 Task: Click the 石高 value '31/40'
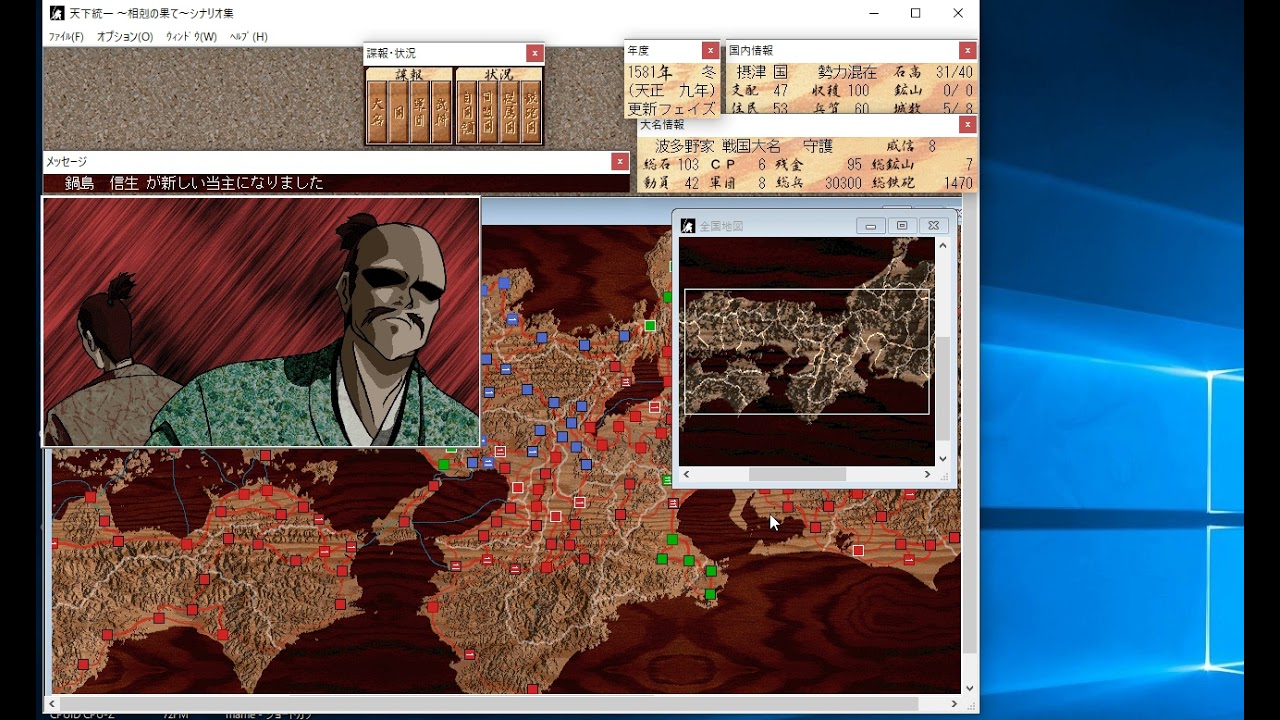pos(954,72)
